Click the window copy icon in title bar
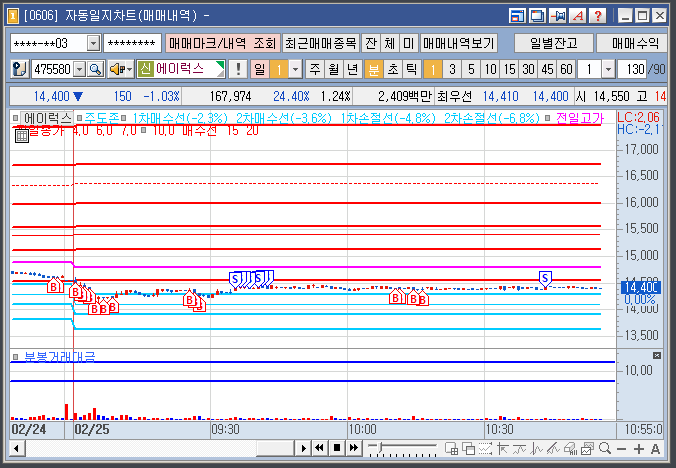676x468 pixels. click(x=537, y=16)
